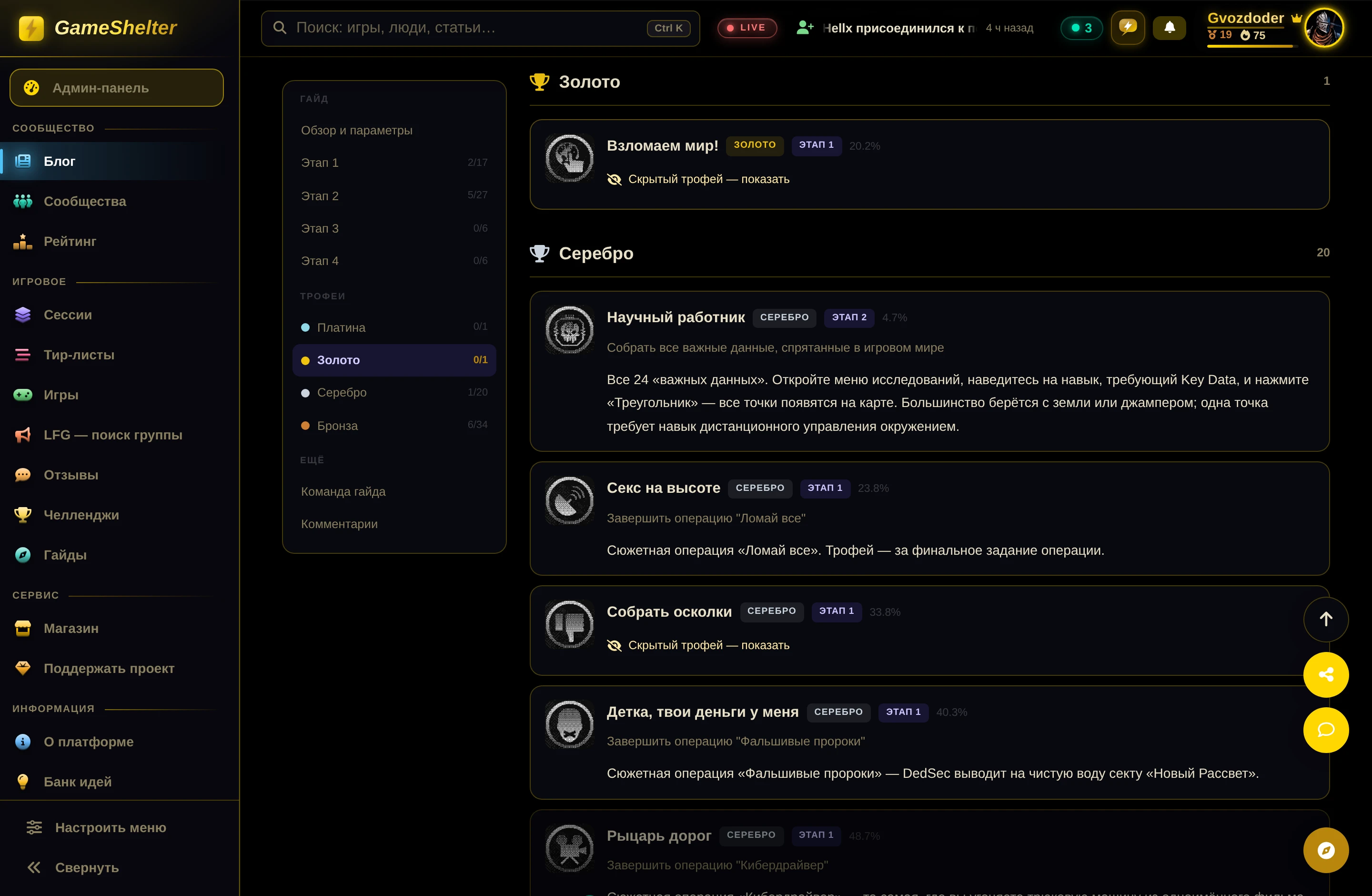Click the LIVE indicator badge

[x=747, y=28]
